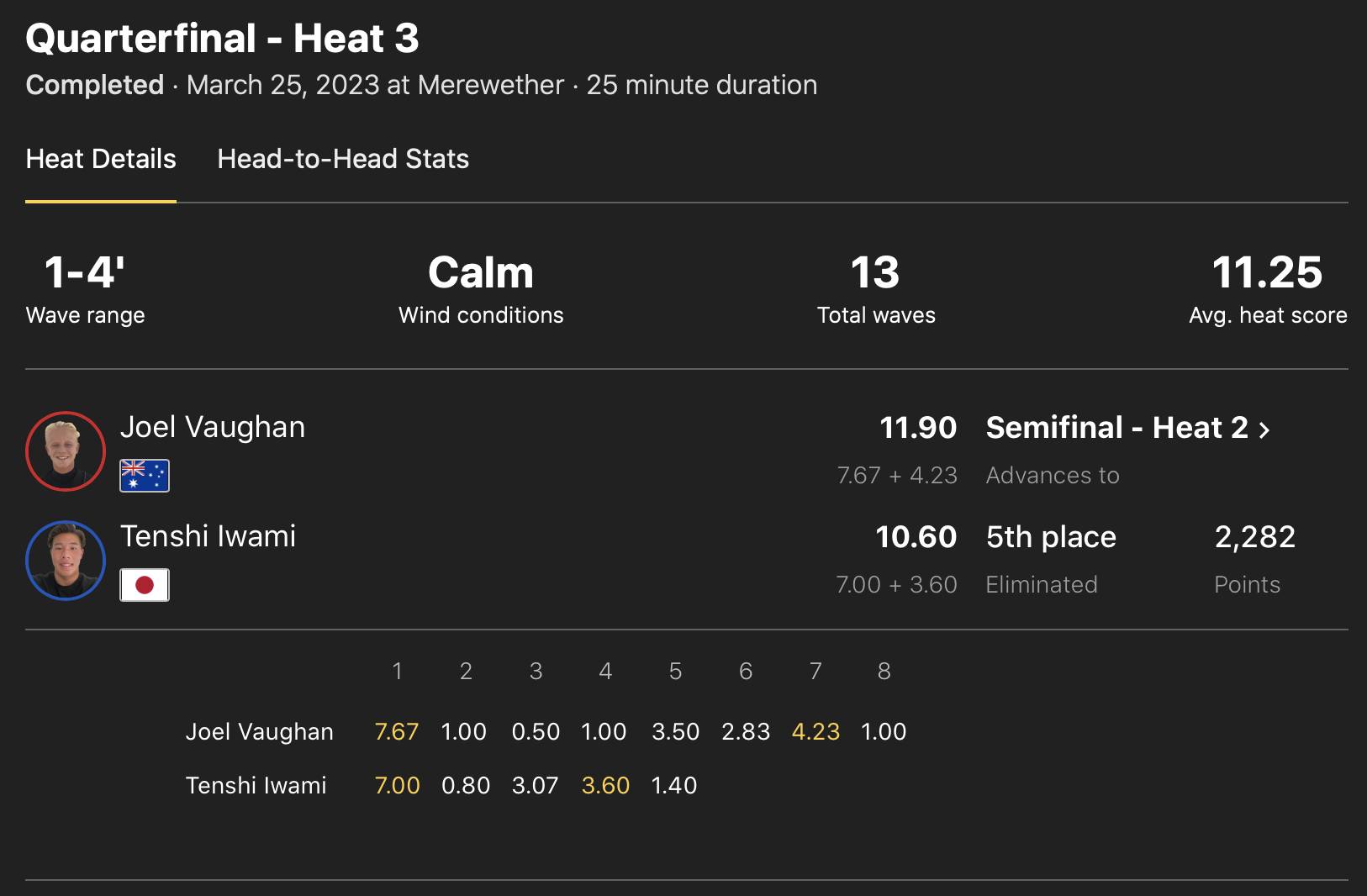Click the Australian flag icon
The image size is (1367, 896).
click(x=145, y=476)
